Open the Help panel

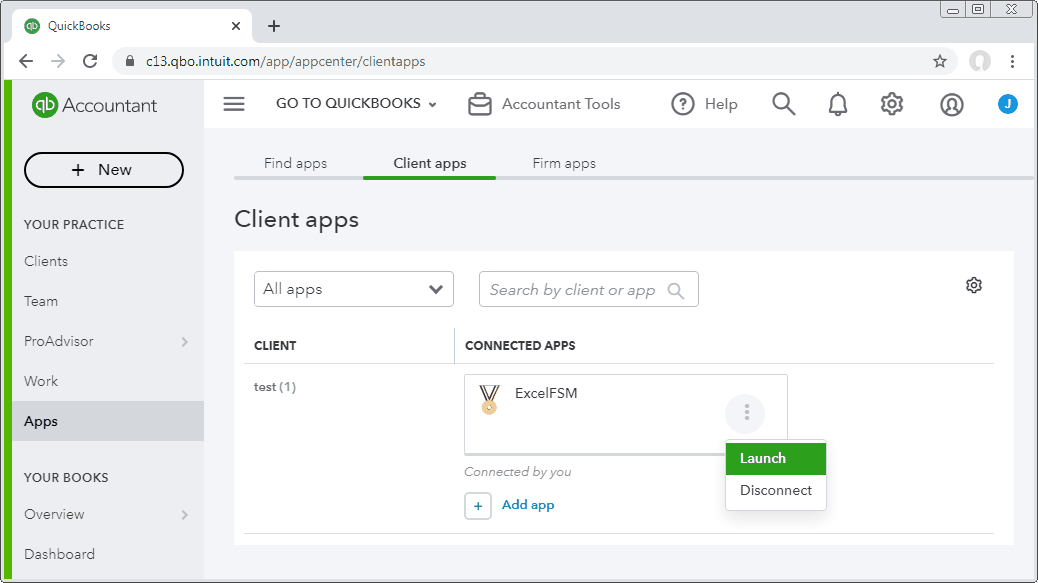[704, 104]
